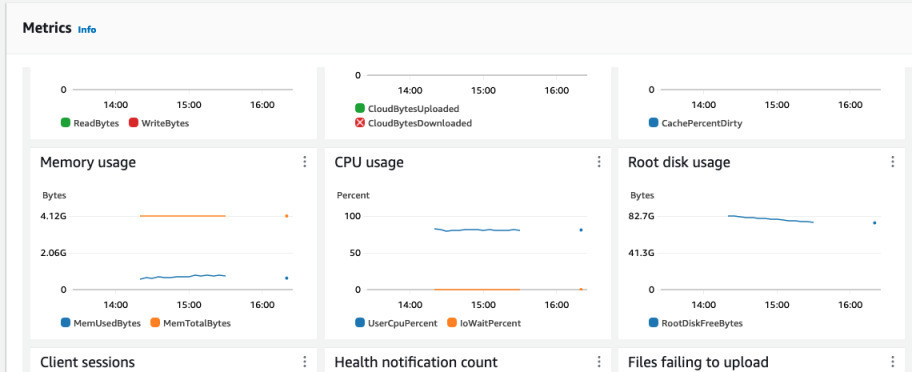This screenshot has width=912, height=372.
Task: Click the ReadBytes legend label
Action: coord(96,123)
